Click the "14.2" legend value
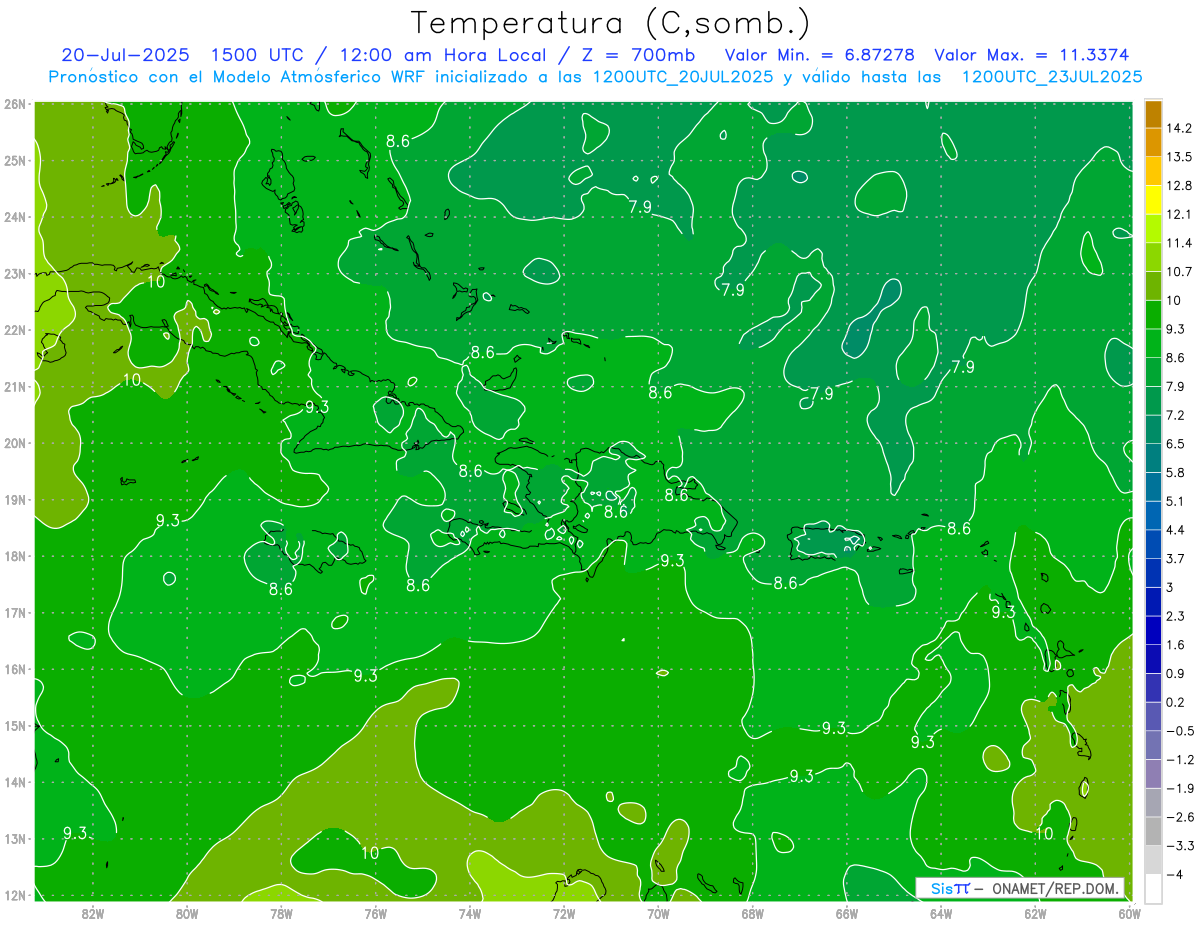 (1179, 128)
